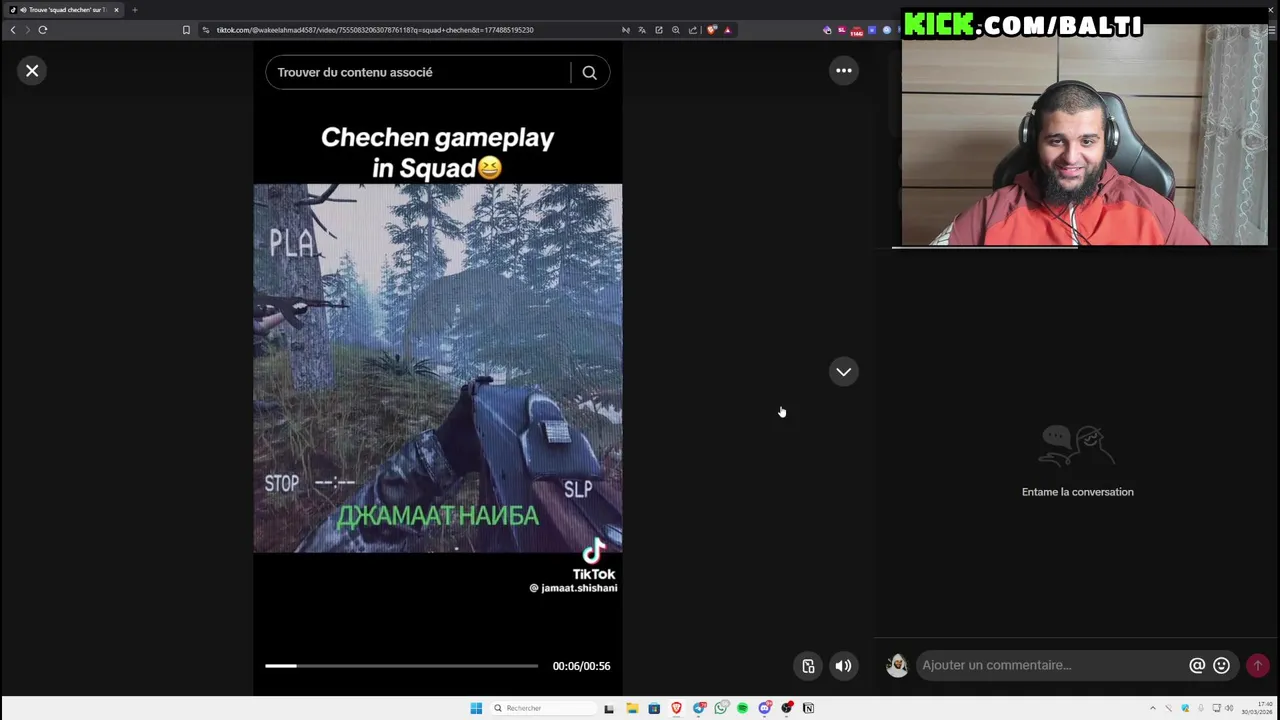Toggle the clear-display icon beside the volume
This screenshot has width=1280, height=720.
coord(808,666)
